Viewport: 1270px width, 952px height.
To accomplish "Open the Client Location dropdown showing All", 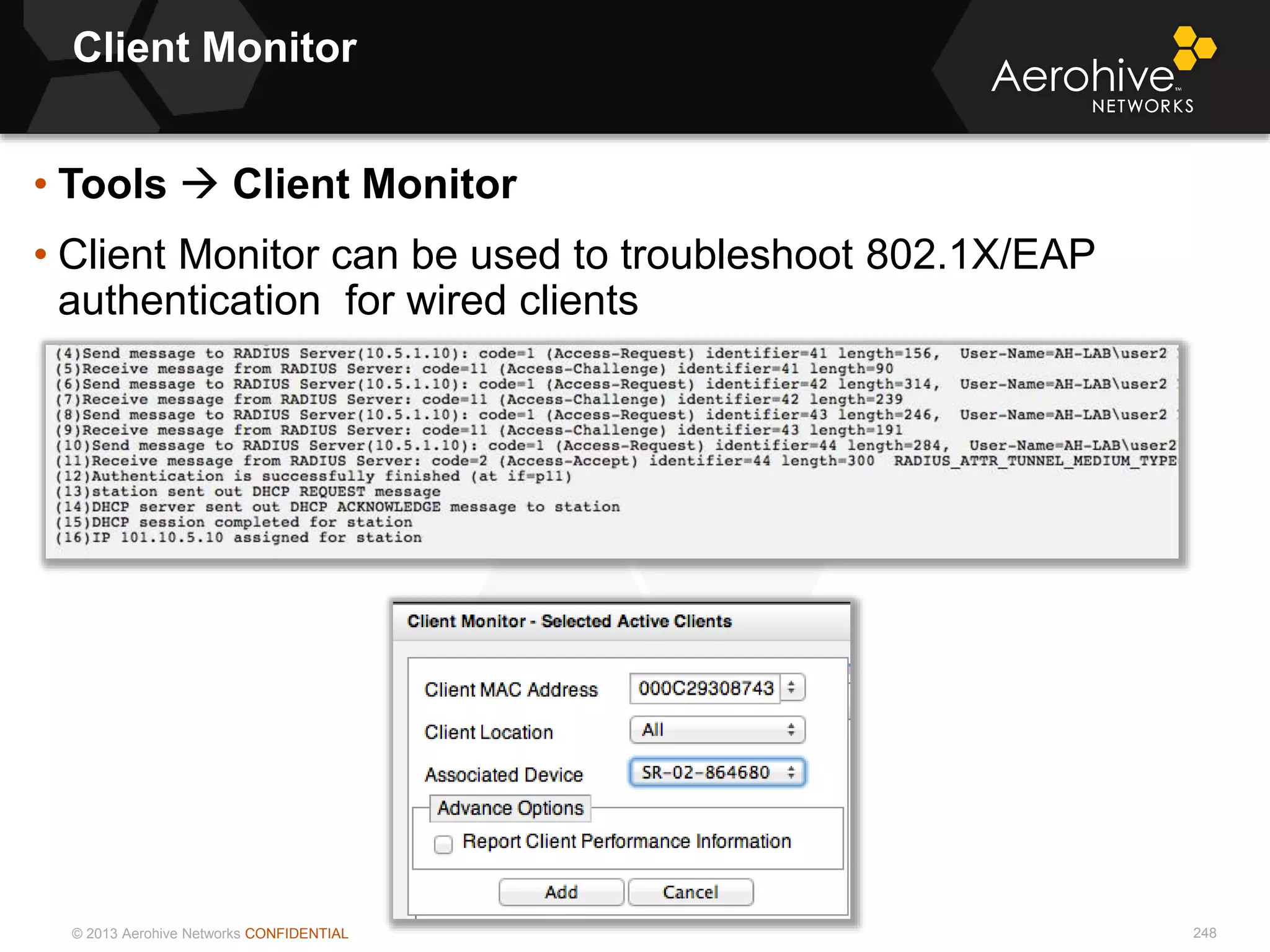I will [x=717, y=729].
